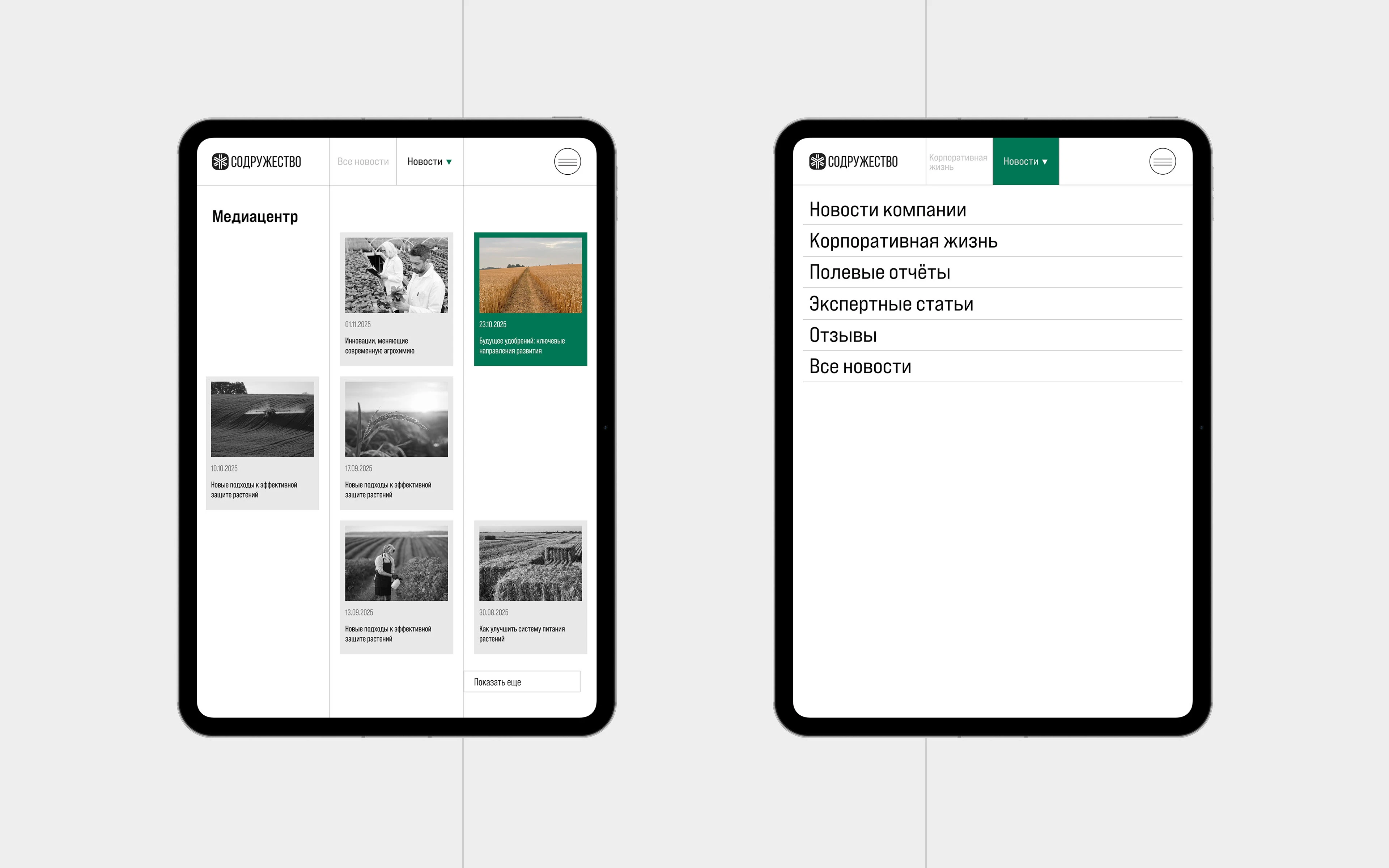The image size is (1389, 868).
Task: Open the hamburger menu on the right tablet
Action: [x=1163, y=161]
